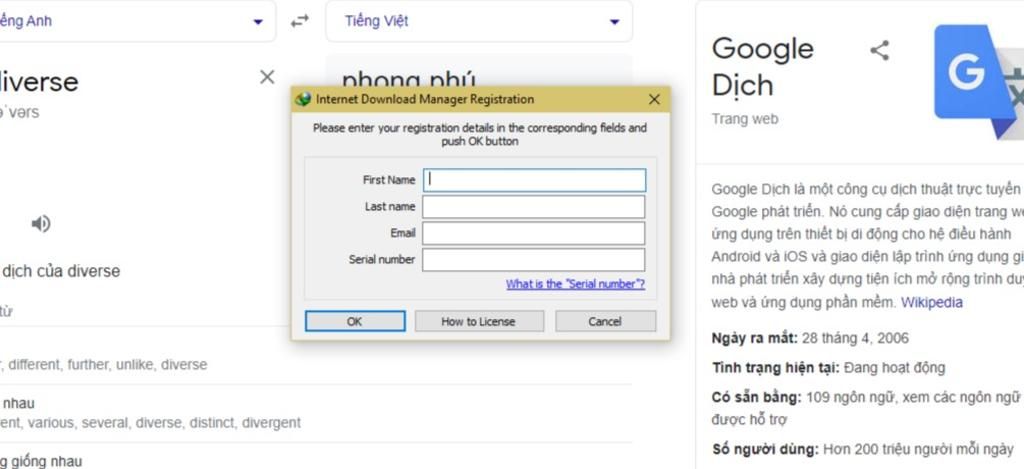Cancel the registration dialog
This screenshot has height=469, width=1024.
[605, 321]
